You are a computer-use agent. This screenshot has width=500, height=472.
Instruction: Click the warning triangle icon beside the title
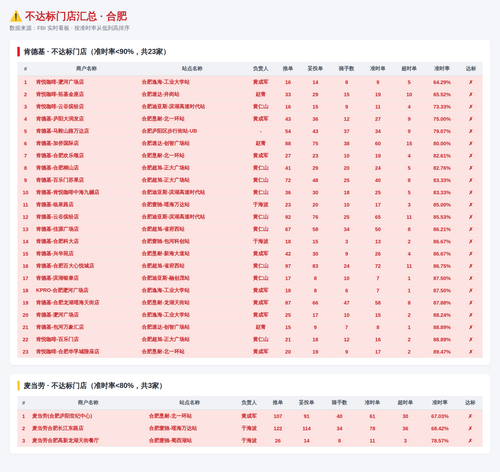(x=16, y=16)
